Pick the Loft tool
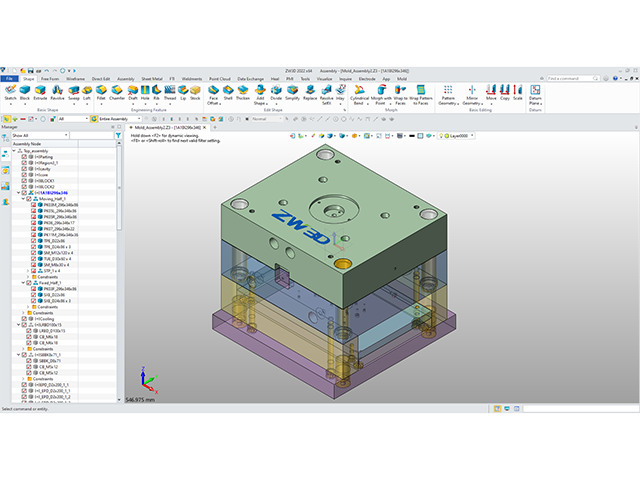Screen dimensions: 640x480 87,93
